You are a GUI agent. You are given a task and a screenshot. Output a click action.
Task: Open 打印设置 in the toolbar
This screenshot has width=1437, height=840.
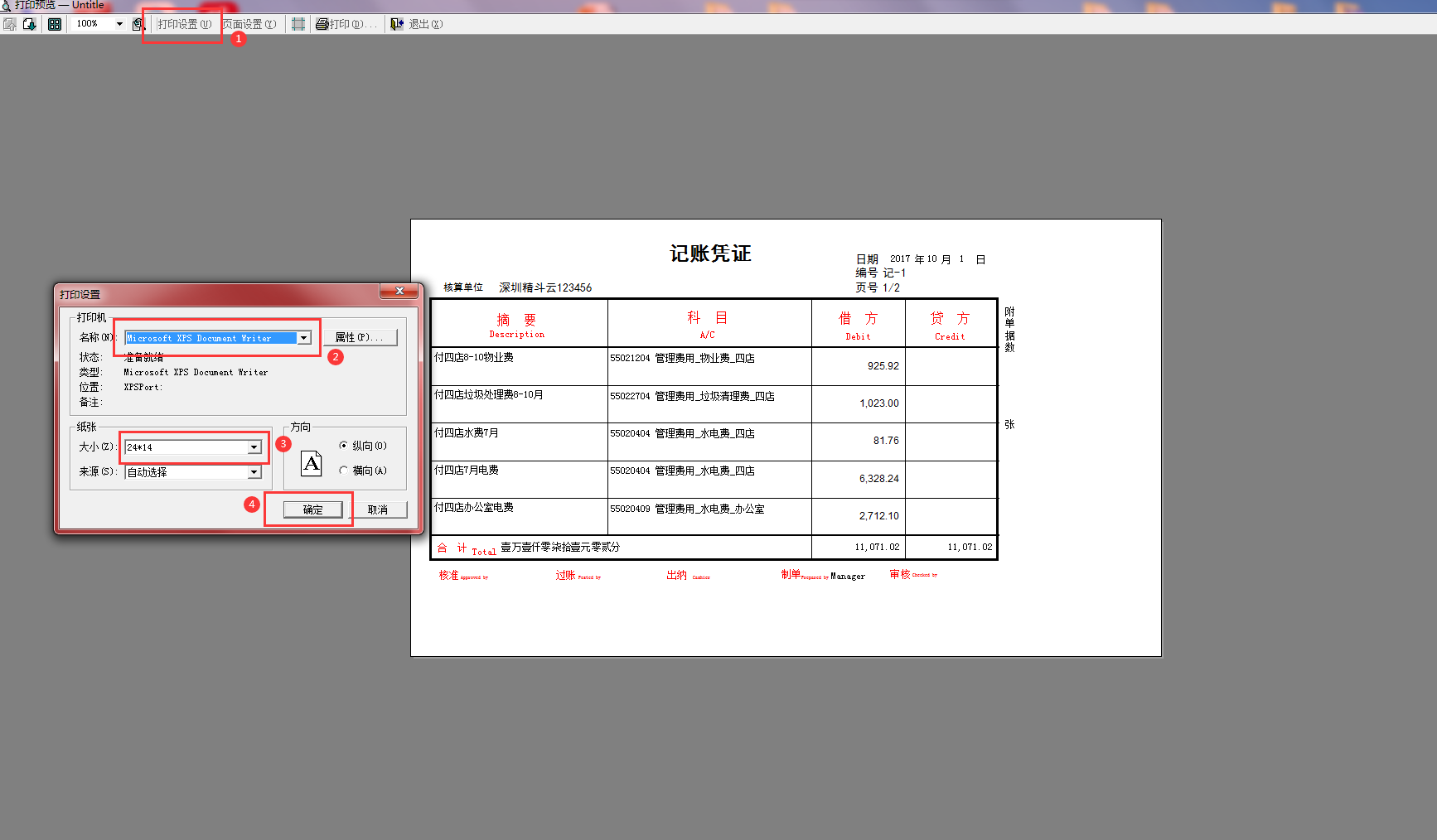coord(184,24)
